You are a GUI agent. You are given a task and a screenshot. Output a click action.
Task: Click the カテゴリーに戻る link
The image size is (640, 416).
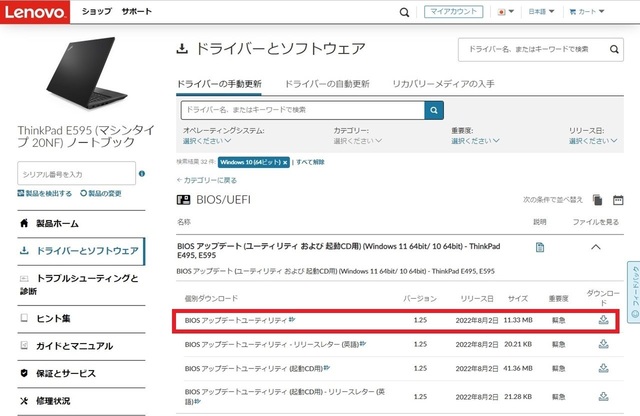tap(207, 180)
